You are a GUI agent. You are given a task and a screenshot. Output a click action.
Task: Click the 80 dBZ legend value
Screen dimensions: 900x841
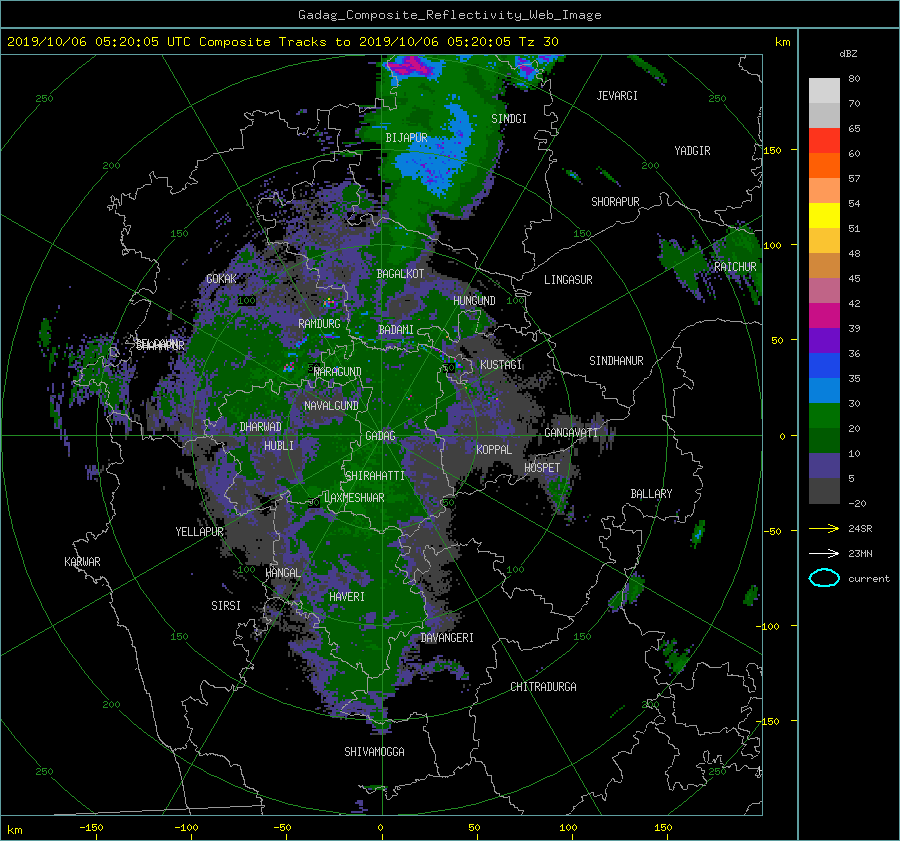[x=854, y=79]
